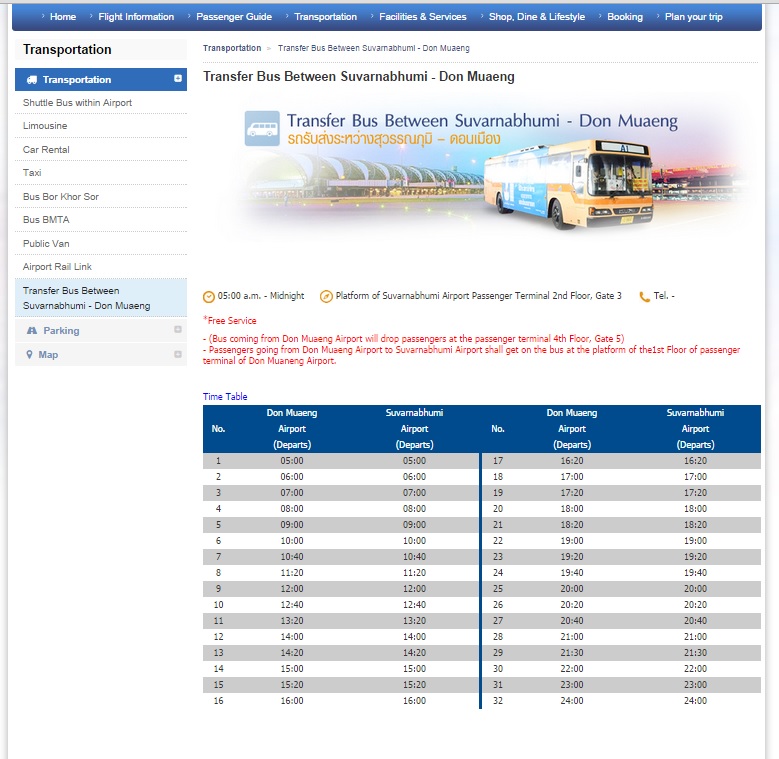Image resolution: width=779 pixels, height=759 pixels.
Task: Click the row 4 Don Mueang 08:00 cell
Action: click(x=292, y=509)
